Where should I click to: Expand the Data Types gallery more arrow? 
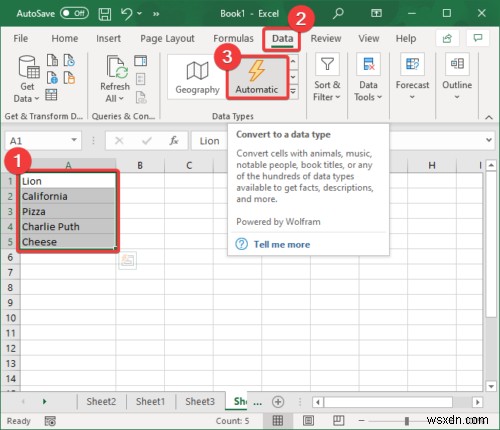click(293, 91)
